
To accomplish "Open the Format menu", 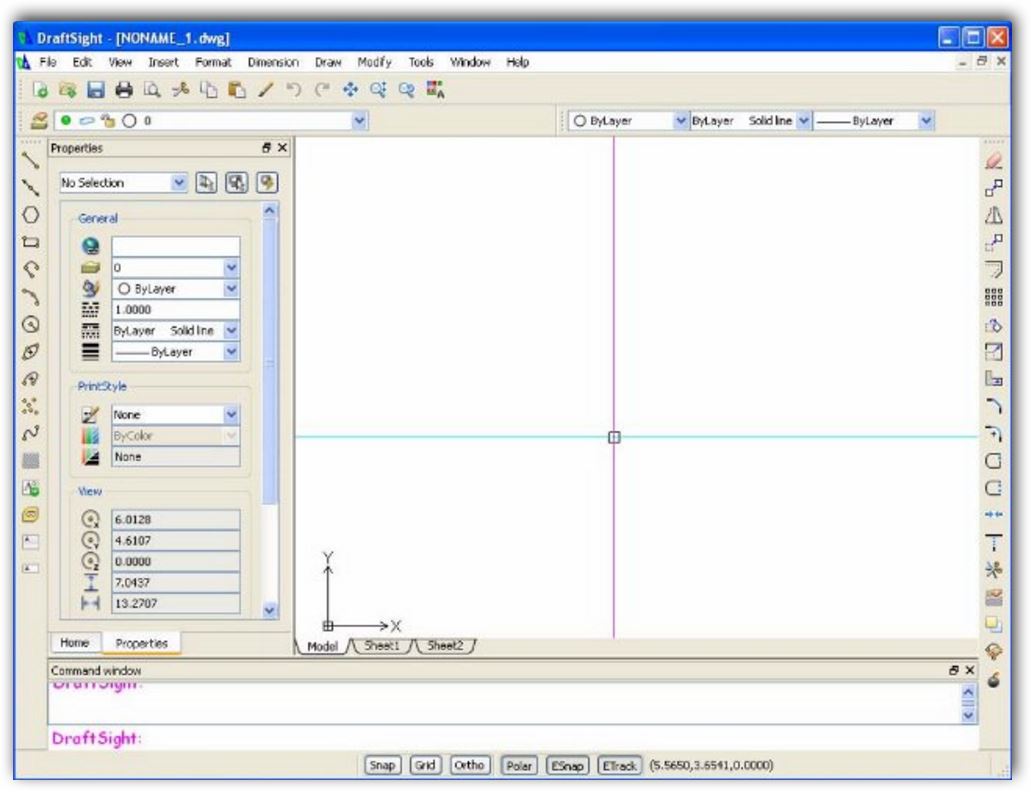I will click(x=213, y=62).
